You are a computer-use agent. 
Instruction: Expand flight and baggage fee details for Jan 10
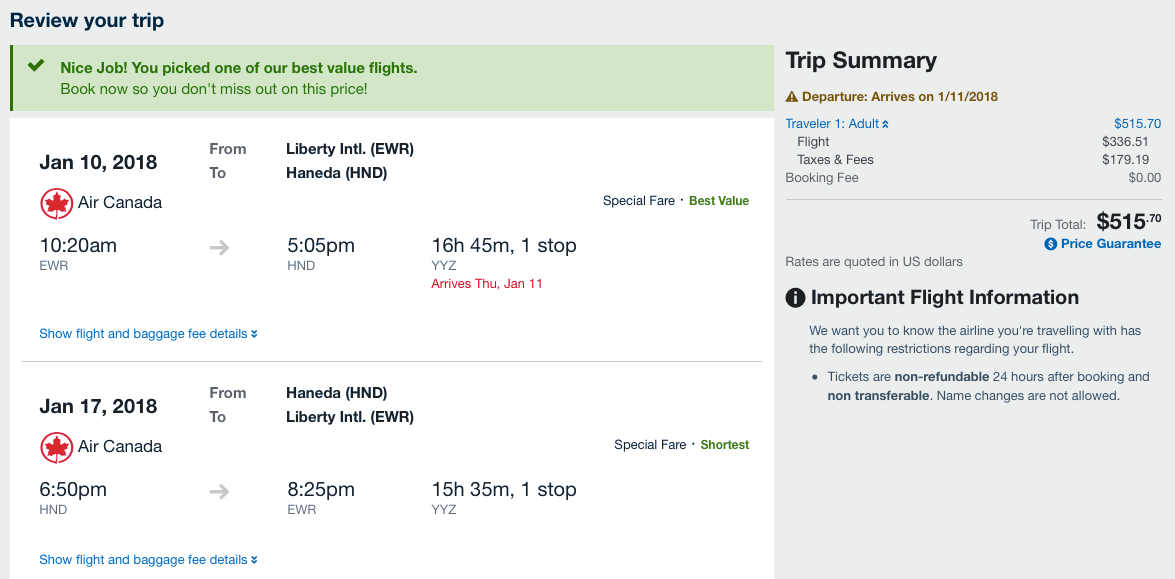148,334
